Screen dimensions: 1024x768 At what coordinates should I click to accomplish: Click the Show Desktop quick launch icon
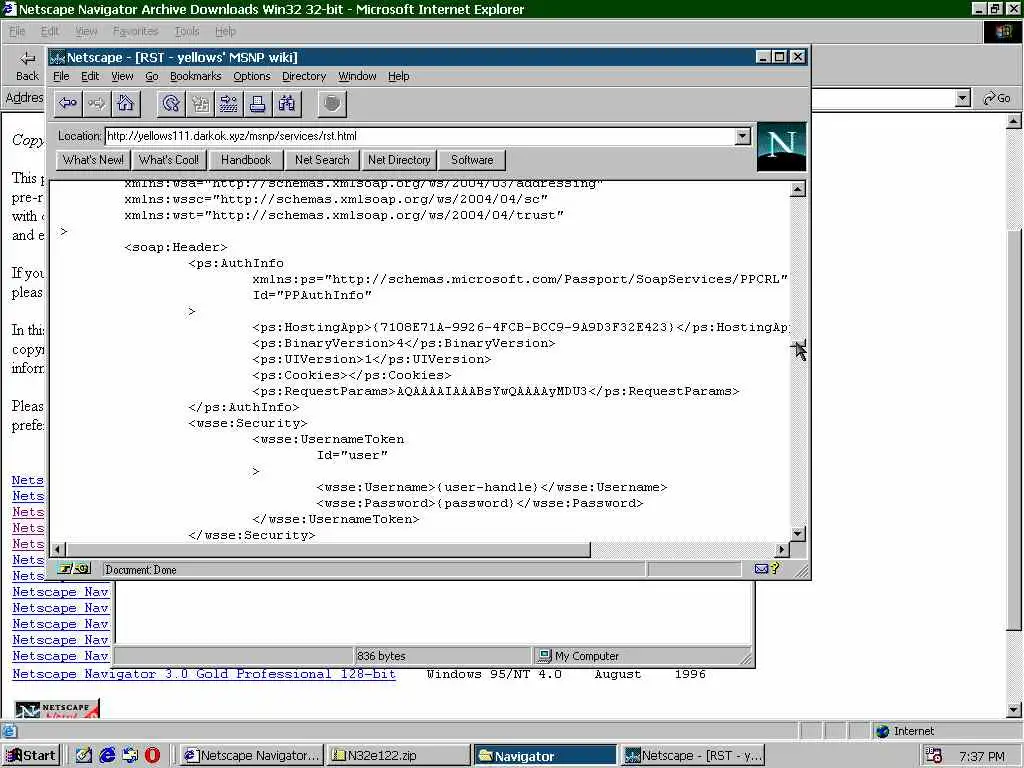(x=84, y=755)
